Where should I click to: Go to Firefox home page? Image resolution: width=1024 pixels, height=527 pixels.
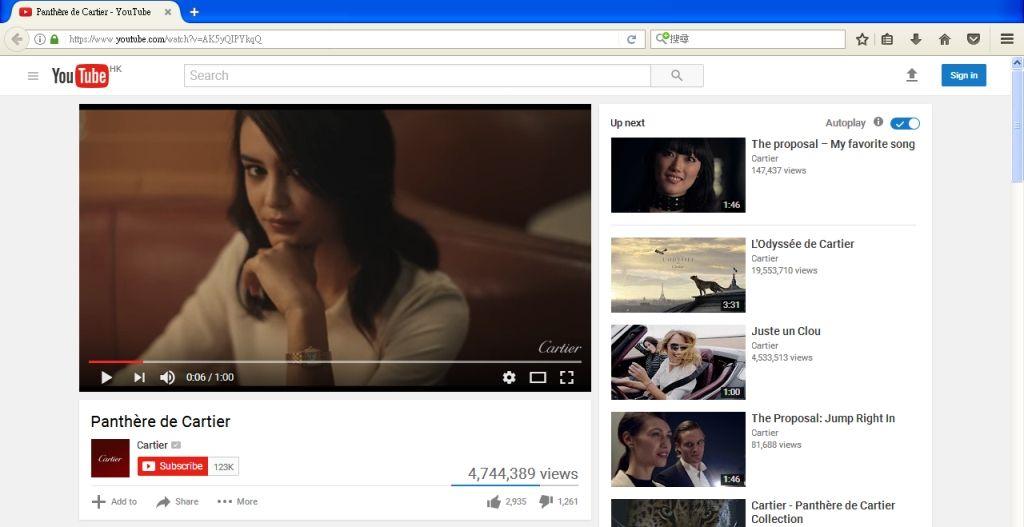944,39
